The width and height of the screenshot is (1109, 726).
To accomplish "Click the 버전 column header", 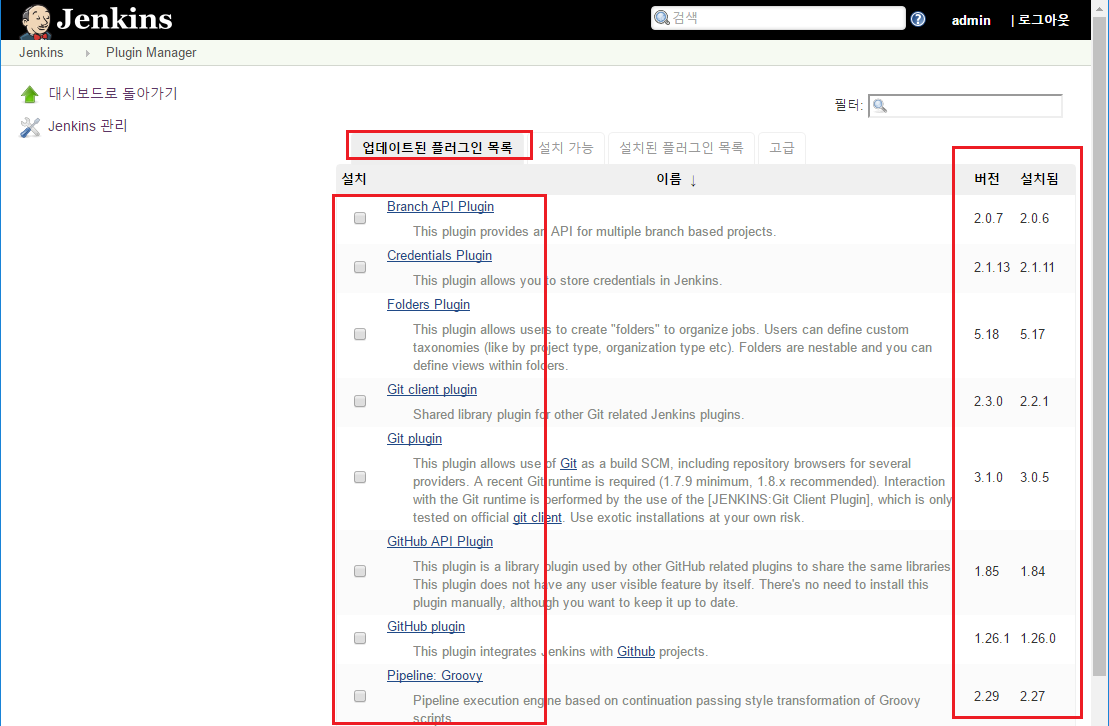I will (x=987, y=179).
